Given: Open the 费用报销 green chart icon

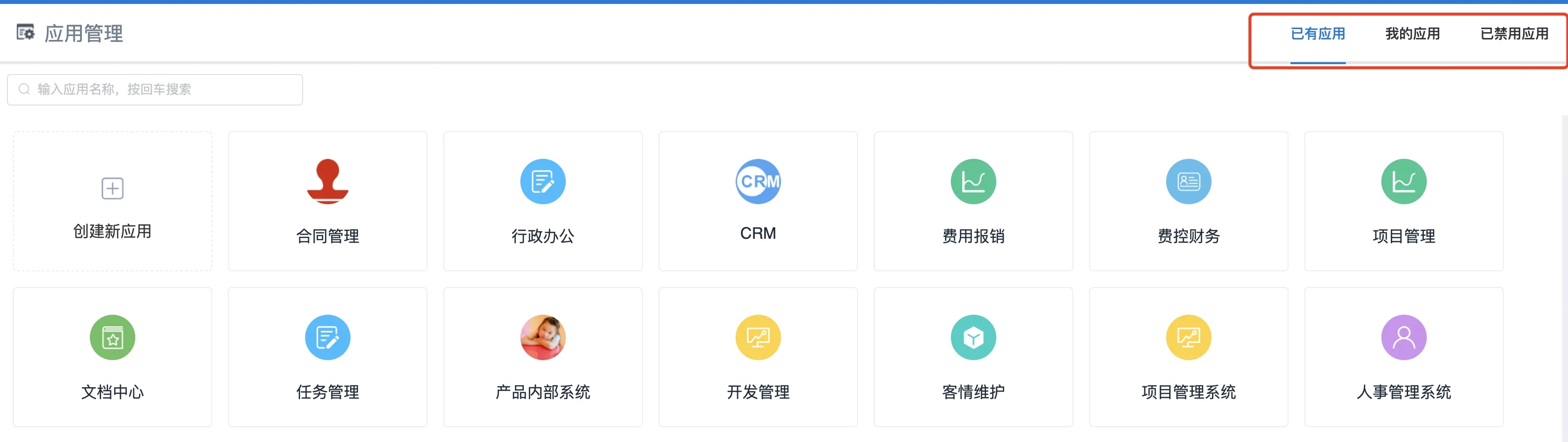Looking at the screenshot, I should pyautogui.click(x=973, y=182).
